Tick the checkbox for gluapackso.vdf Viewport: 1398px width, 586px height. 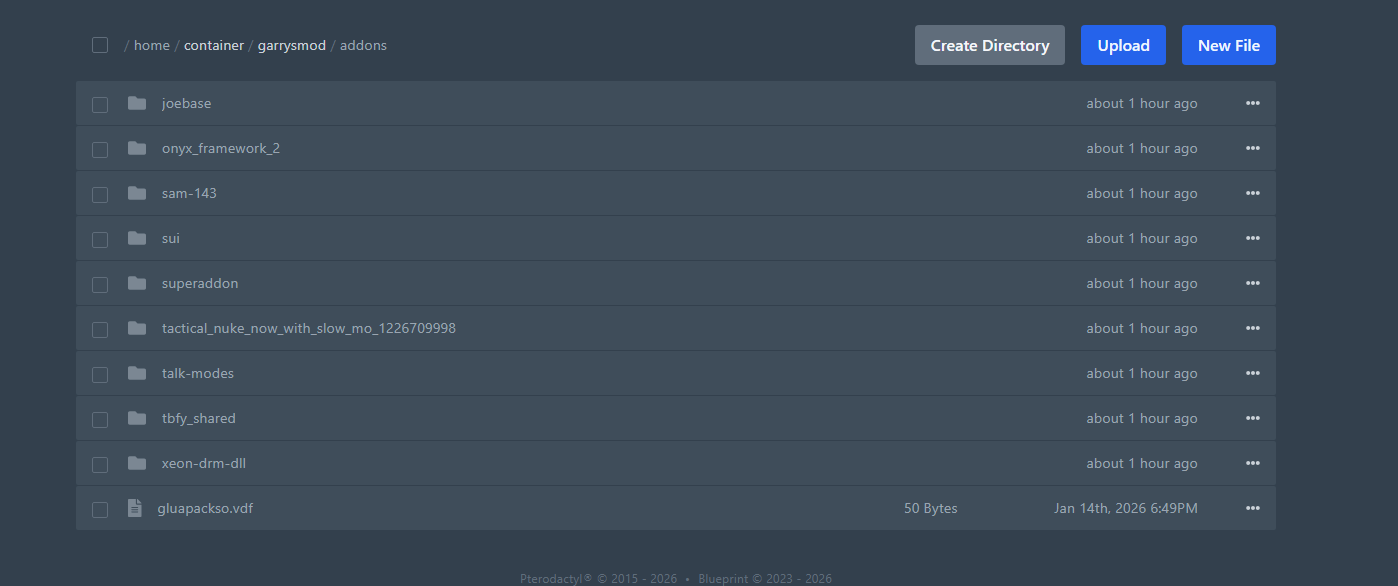(x=100, y=509)
